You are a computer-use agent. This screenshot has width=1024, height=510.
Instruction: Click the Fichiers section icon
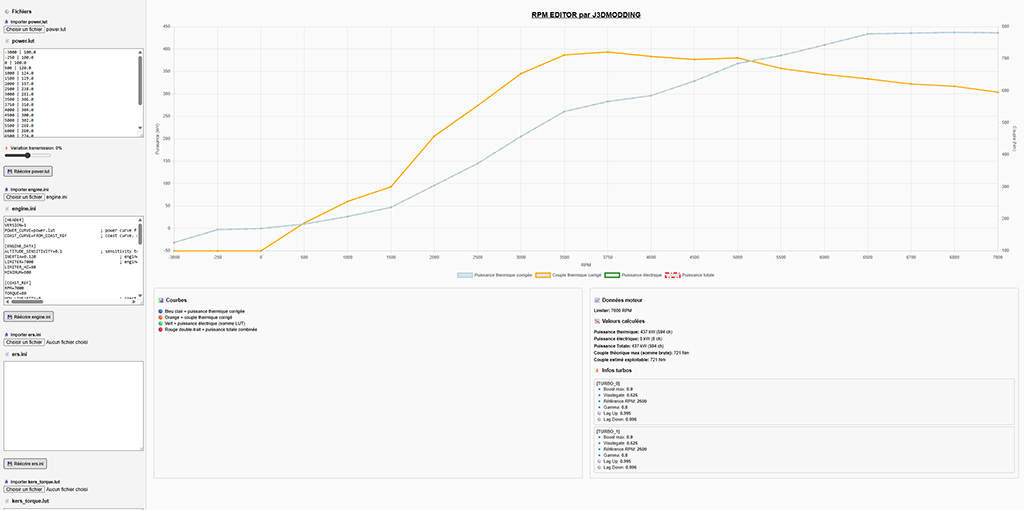pos(7,11)
